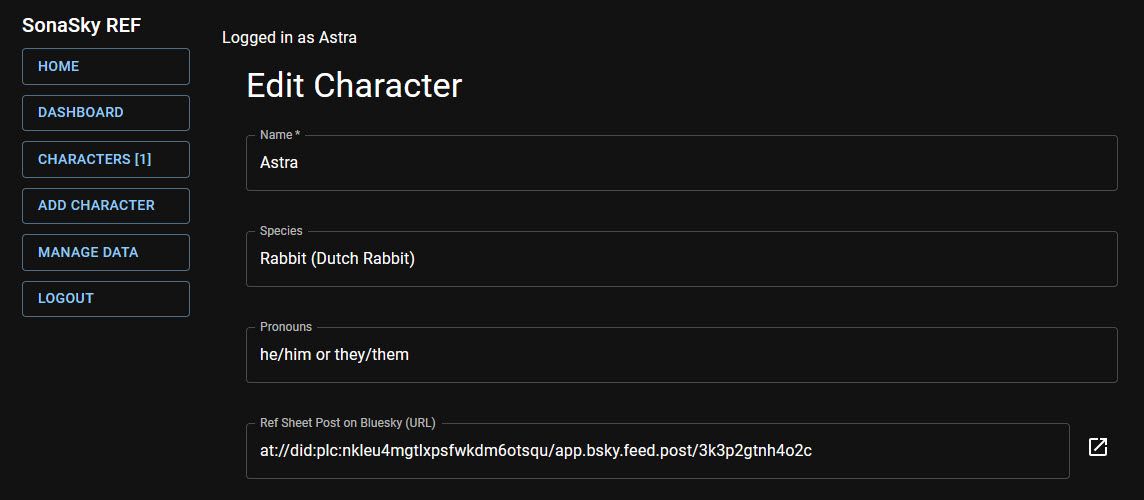Image resolution: width=1144 pixels, height=500 pixels.
Task: View the Characters [1] list
Action: 105,159
